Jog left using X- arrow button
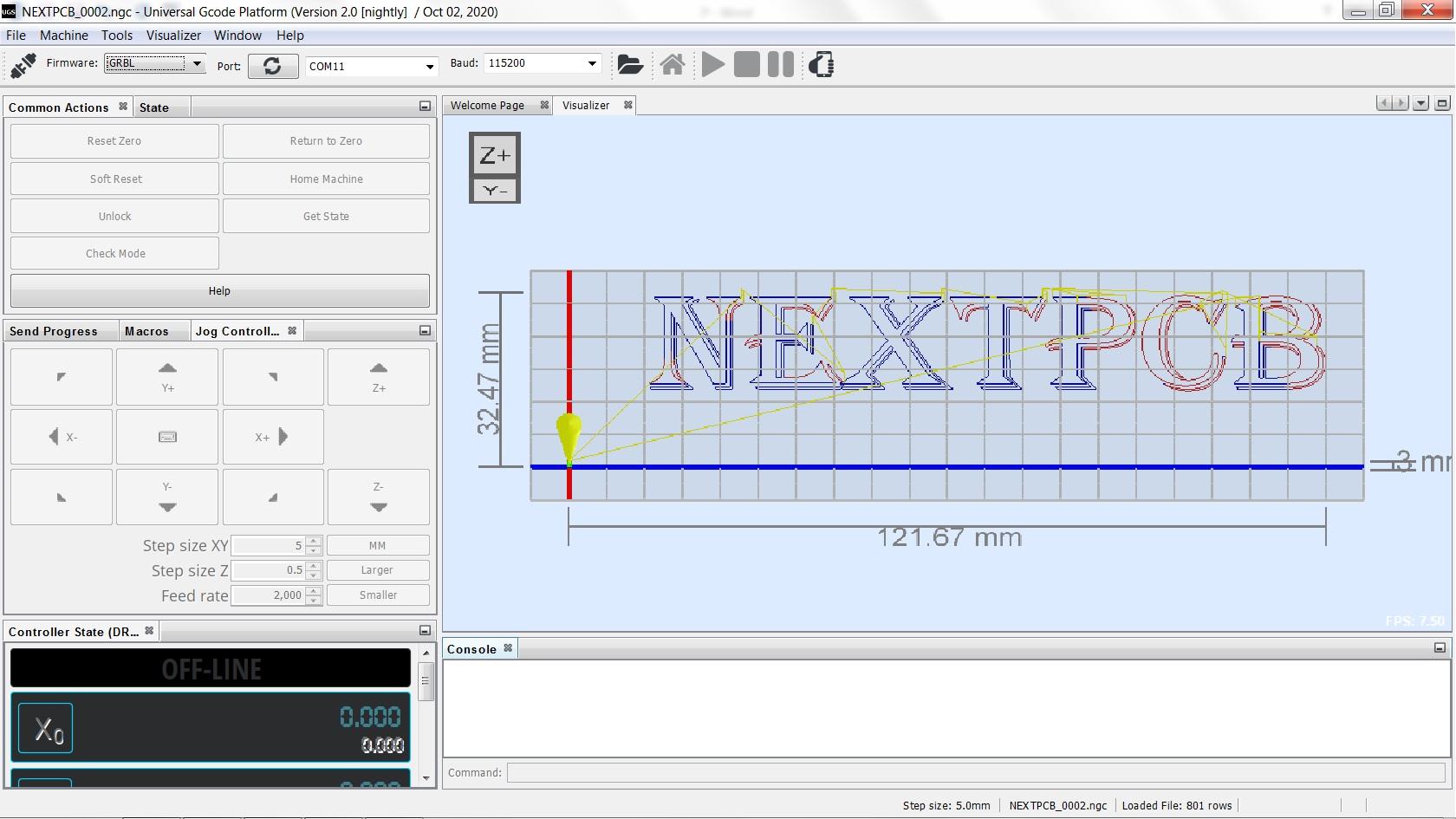 (x=62, y=437)
